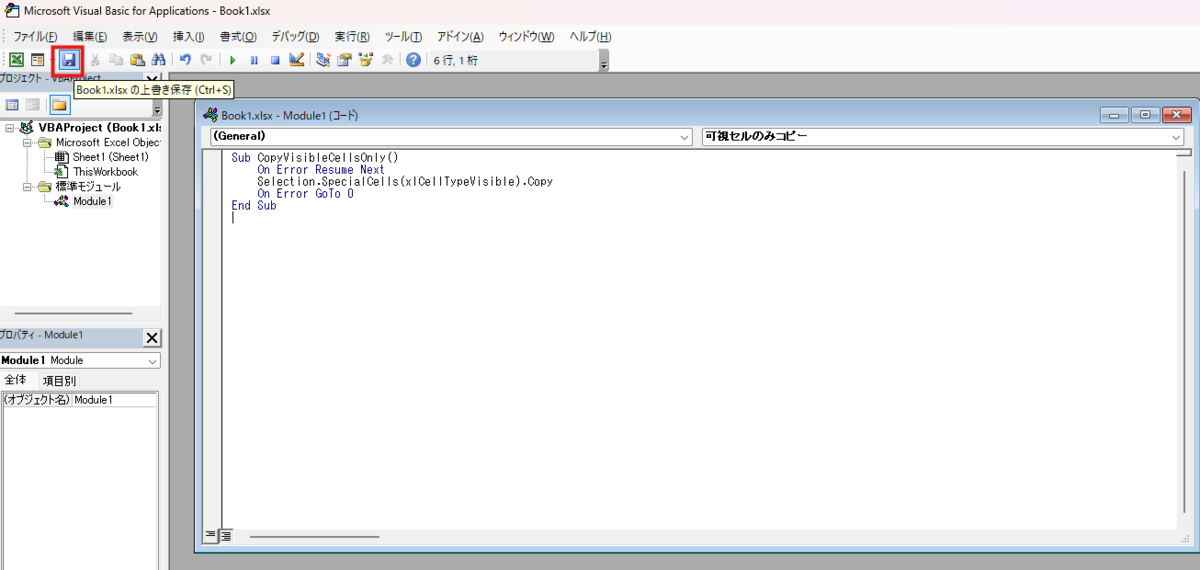Select Sheet1 (Sheet1) in project tree

pos(110,157)
